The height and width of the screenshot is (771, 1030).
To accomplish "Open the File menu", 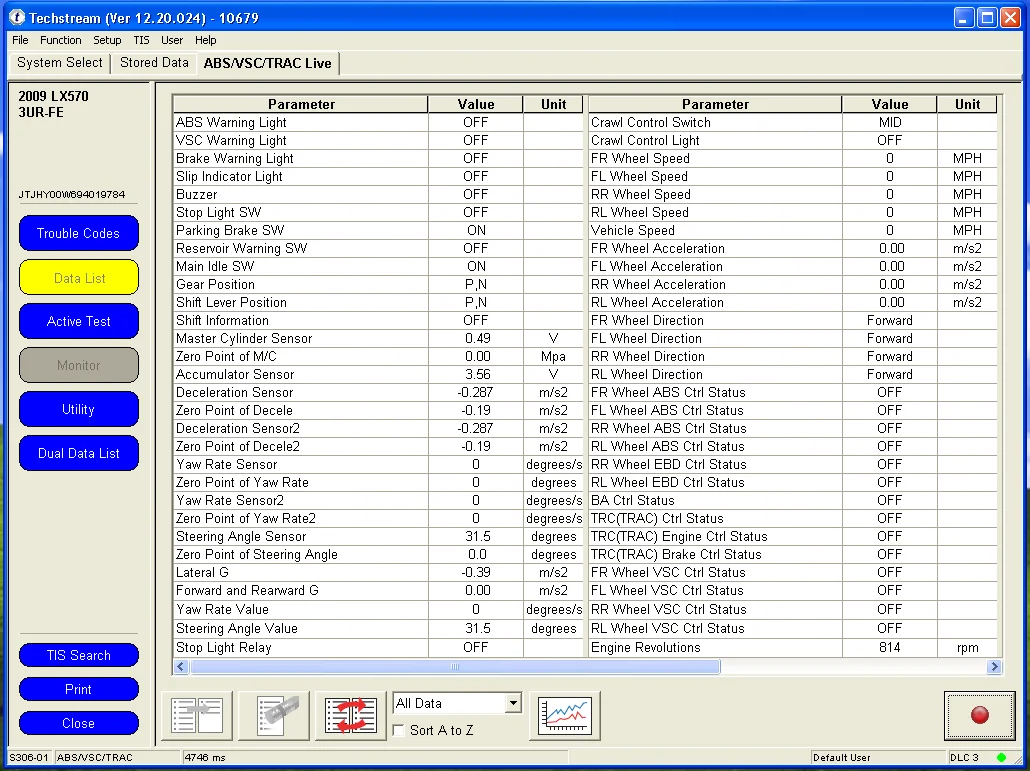I will pos(20,40).
